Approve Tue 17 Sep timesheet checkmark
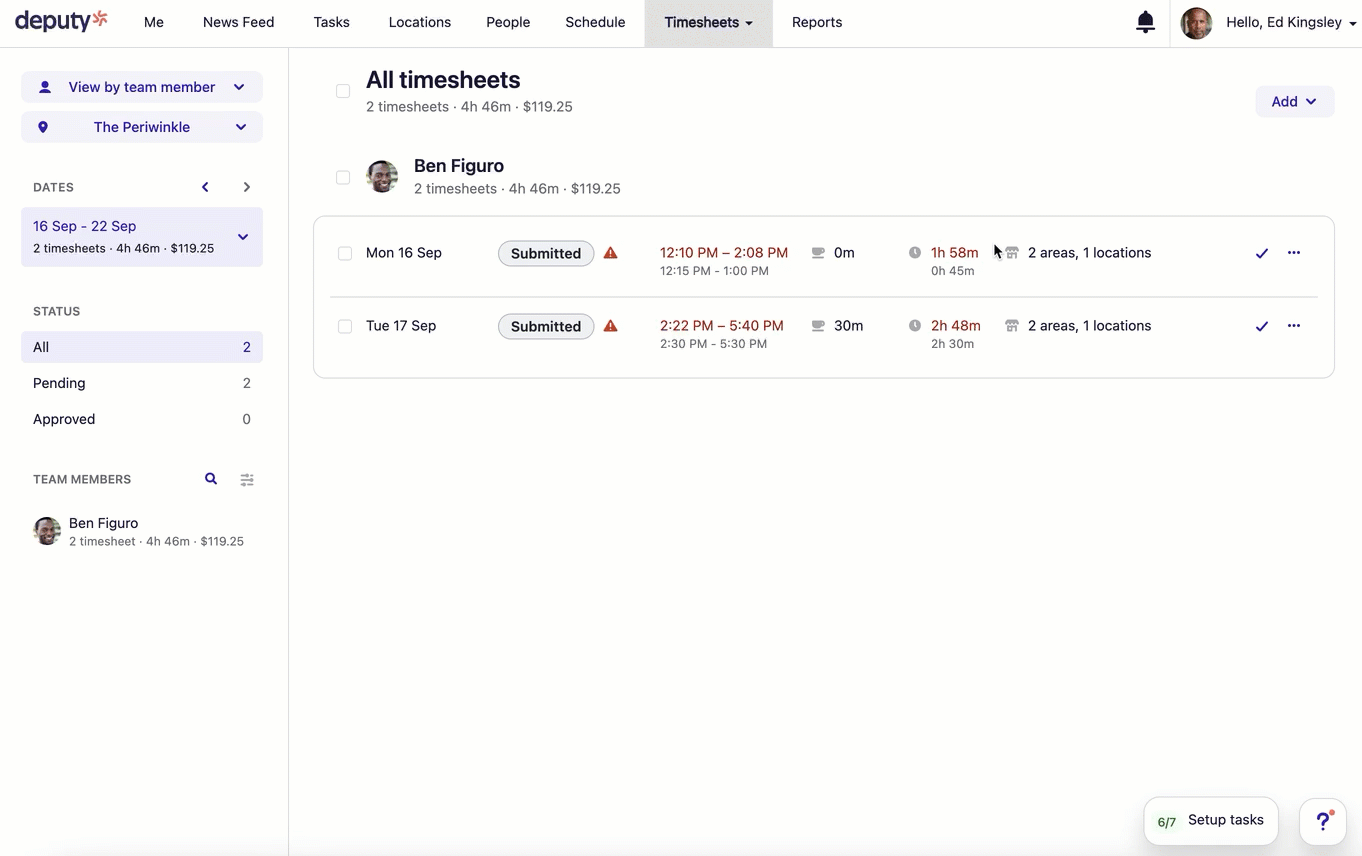Image resolution: width=1362 pixels, height=856 pixels. (x=1262, y=326)
